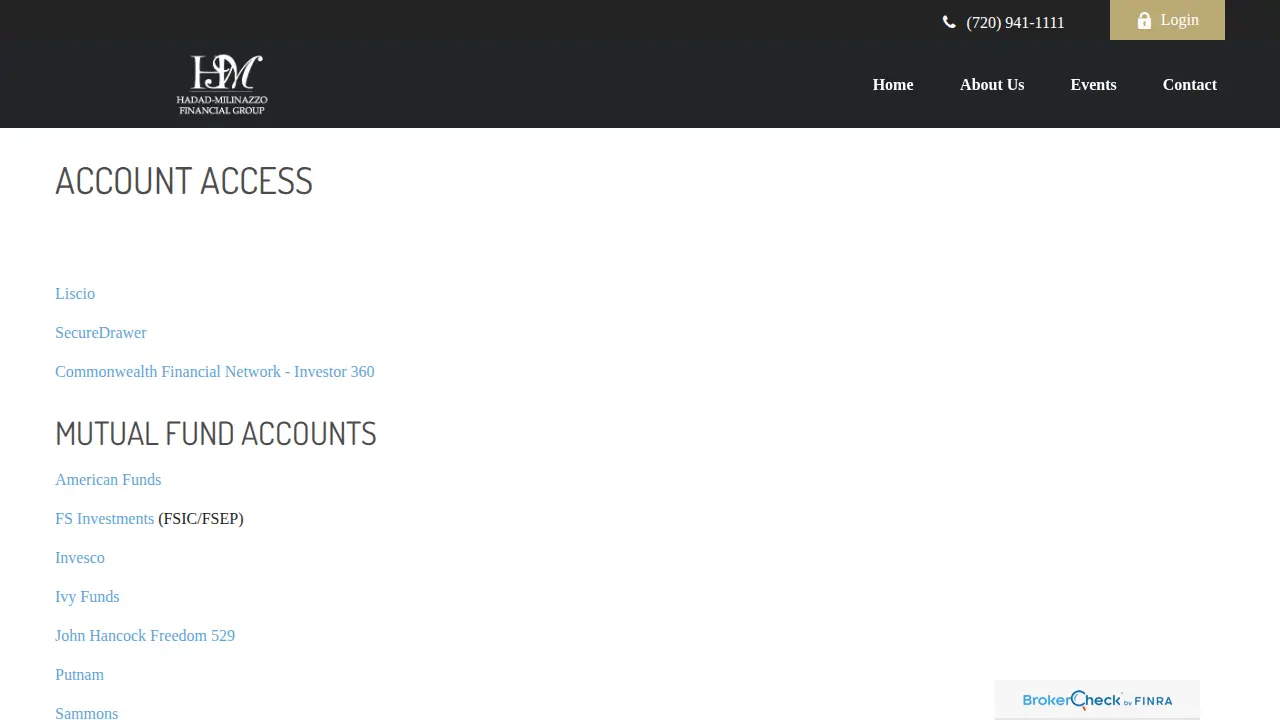The height and width of the screenshot is (720, 1280).
Task: Click the Mutual Fund Accounts heading
Action: (x=216, y=433)
